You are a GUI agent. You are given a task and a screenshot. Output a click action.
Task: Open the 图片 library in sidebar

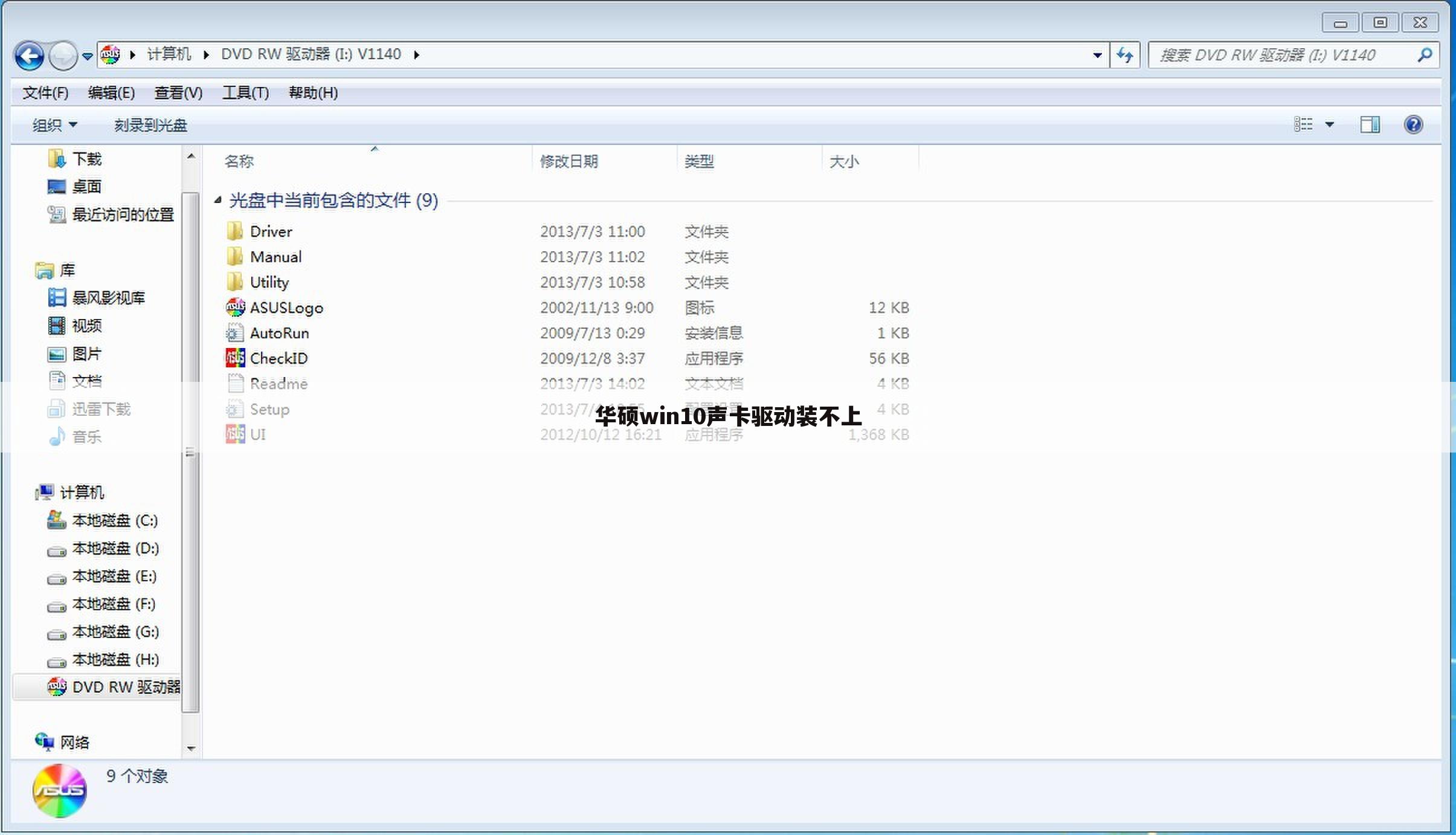pos(87,353)
